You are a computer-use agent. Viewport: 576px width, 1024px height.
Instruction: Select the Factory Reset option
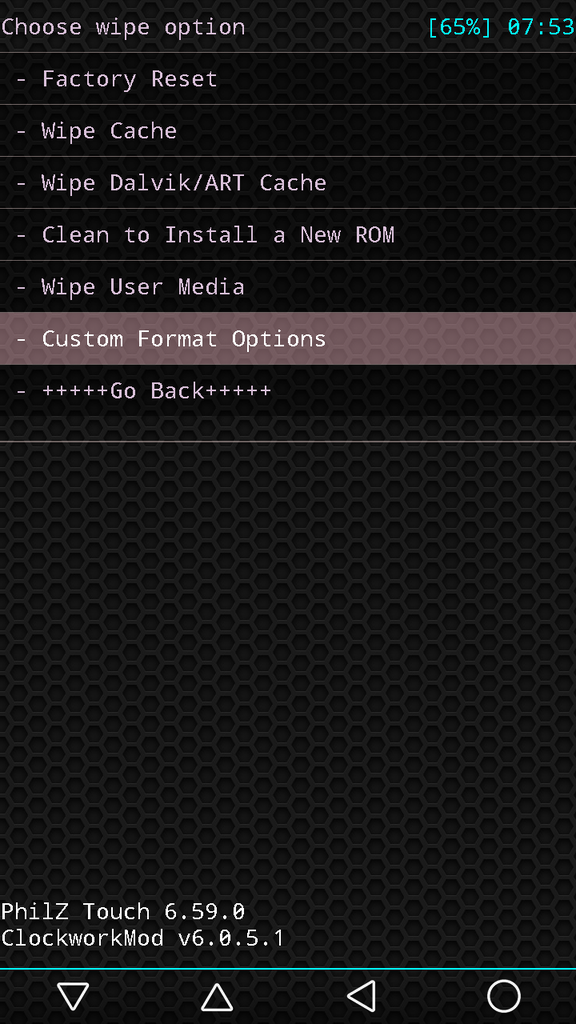pos(288,79)
